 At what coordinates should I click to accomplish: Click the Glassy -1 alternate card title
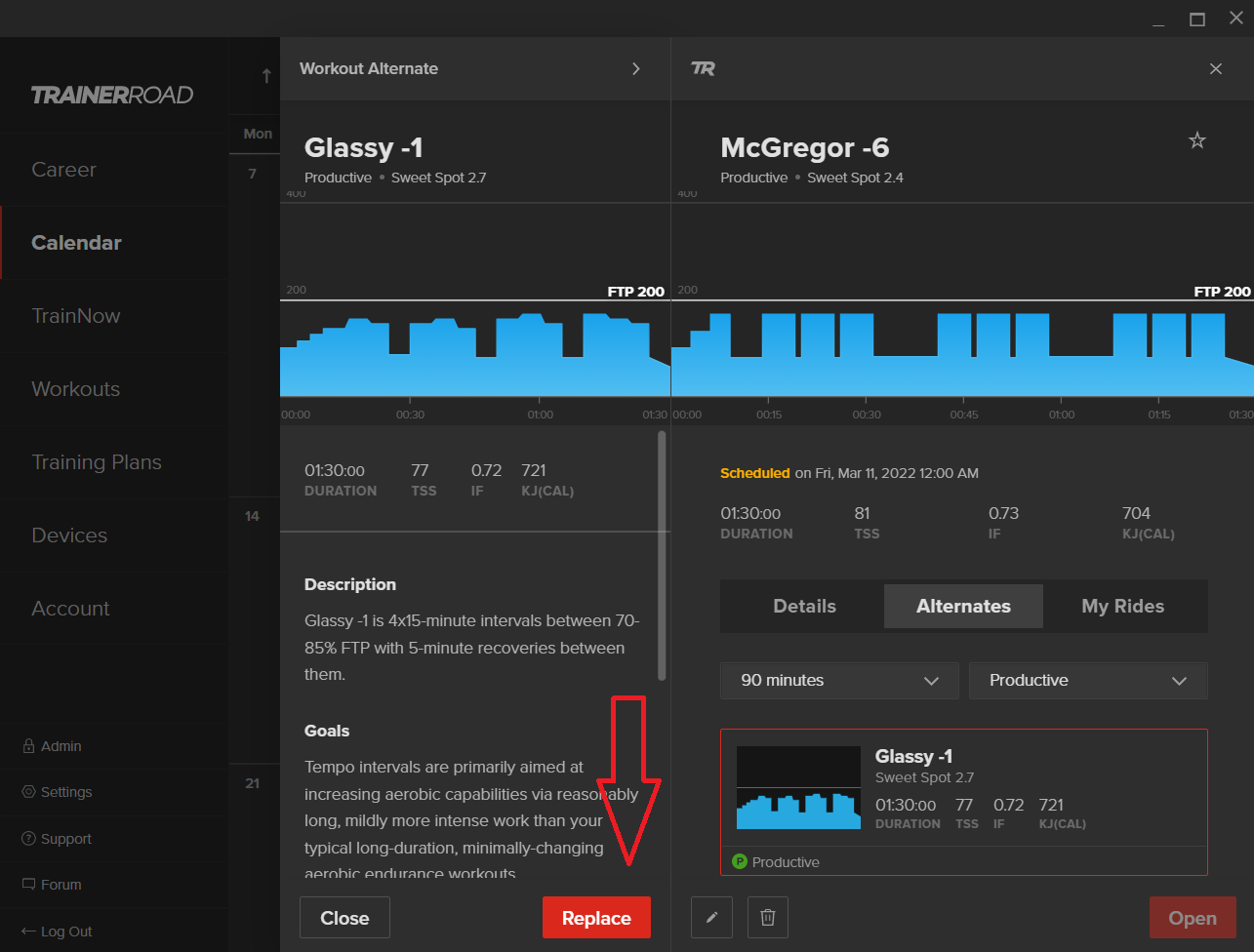[913, 756]
